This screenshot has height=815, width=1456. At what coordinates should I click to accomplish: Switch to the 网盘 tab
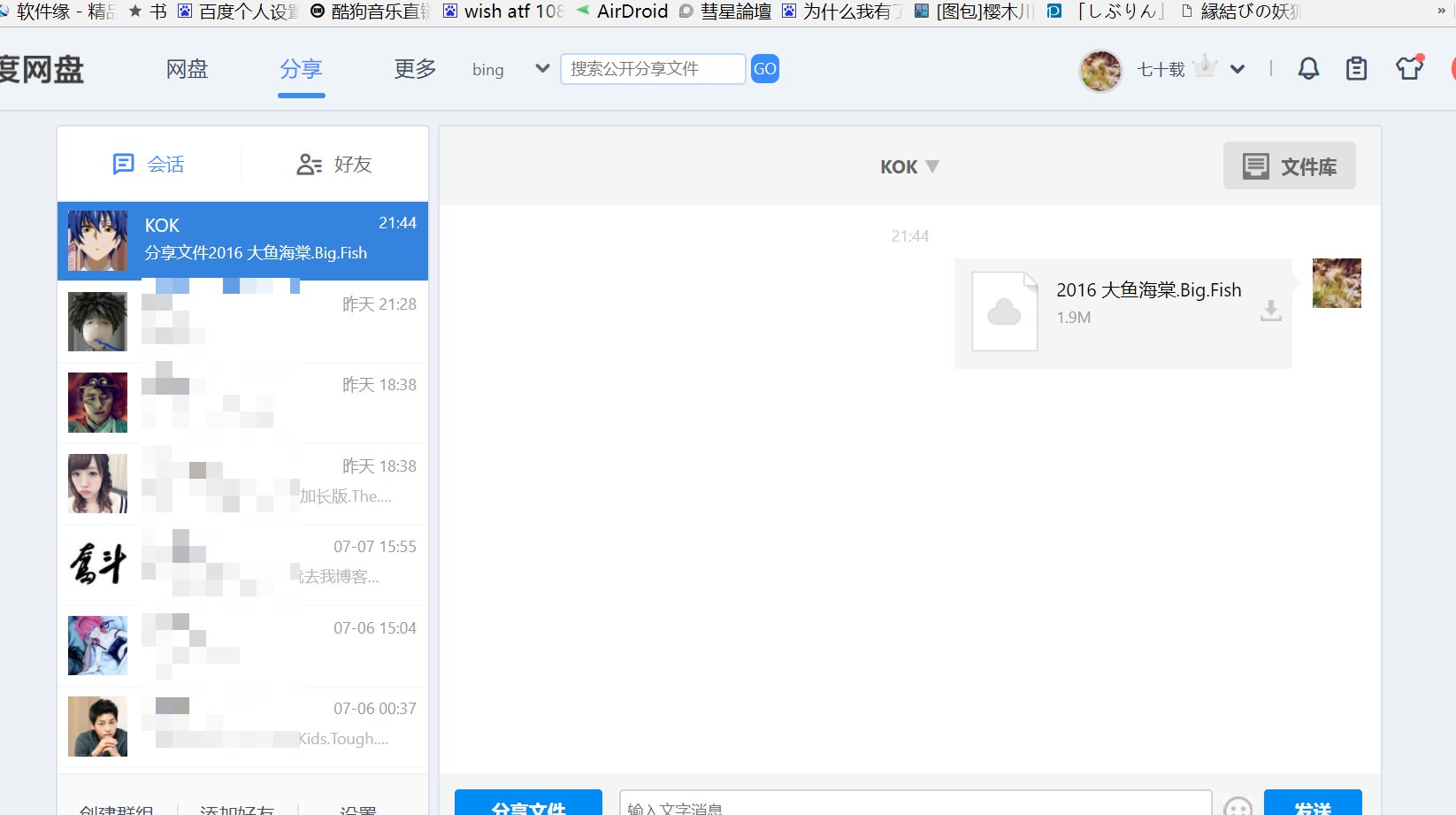(186, 69)
